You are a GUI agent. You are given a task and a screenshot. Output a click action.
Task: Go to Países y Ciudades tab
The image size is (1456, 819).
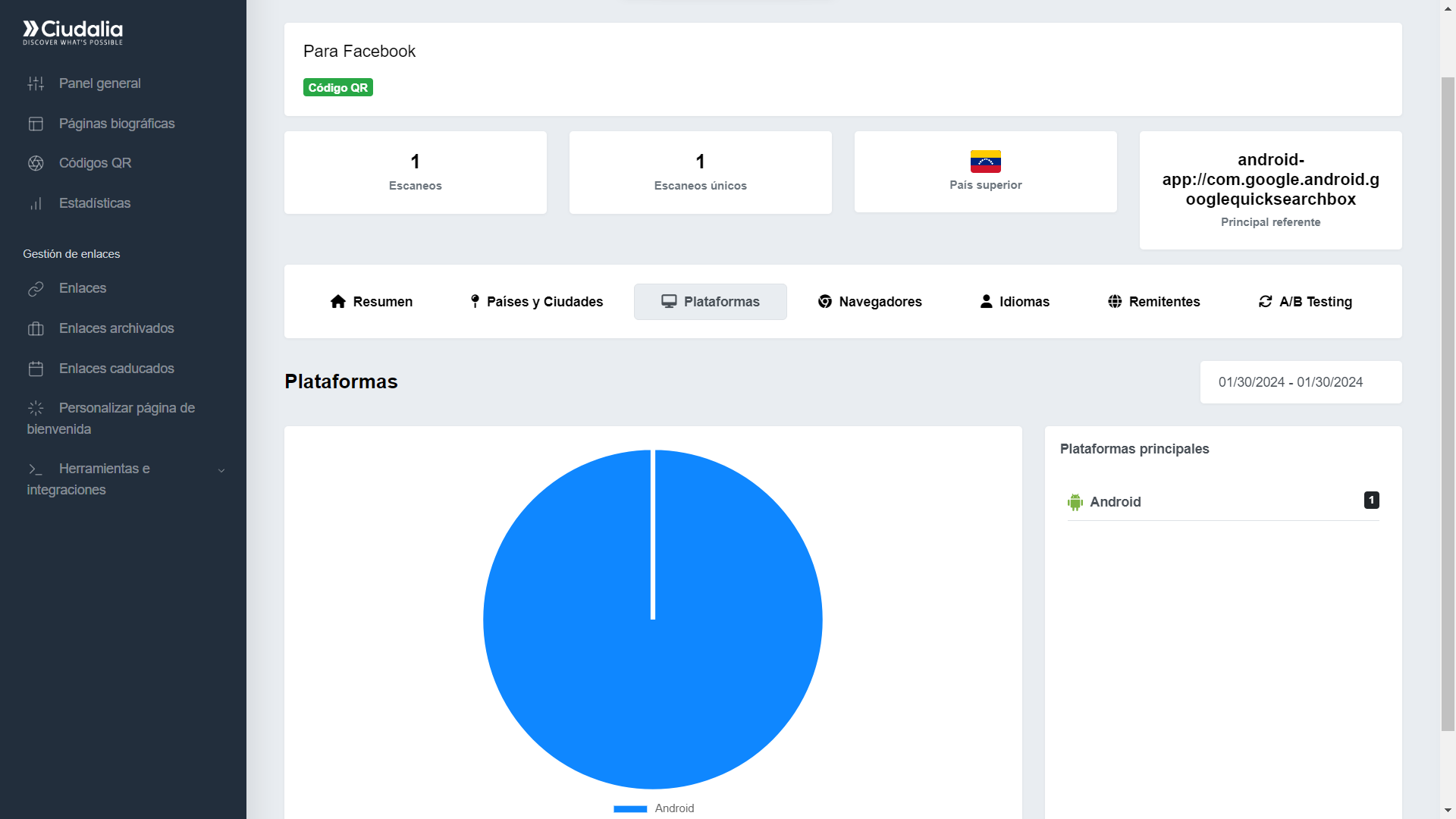click(536, 302)
